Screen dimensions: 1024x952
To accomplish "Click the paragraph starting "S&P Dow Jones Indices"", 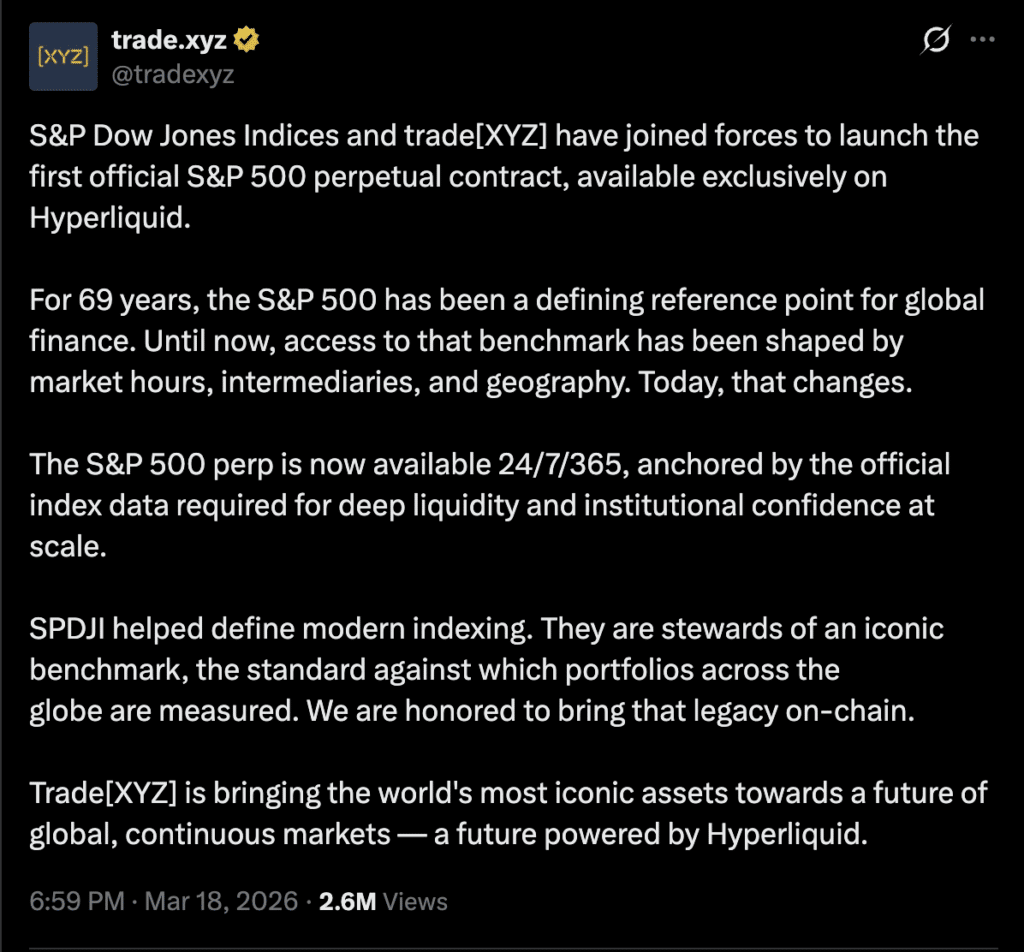I will tap(500, 177).
